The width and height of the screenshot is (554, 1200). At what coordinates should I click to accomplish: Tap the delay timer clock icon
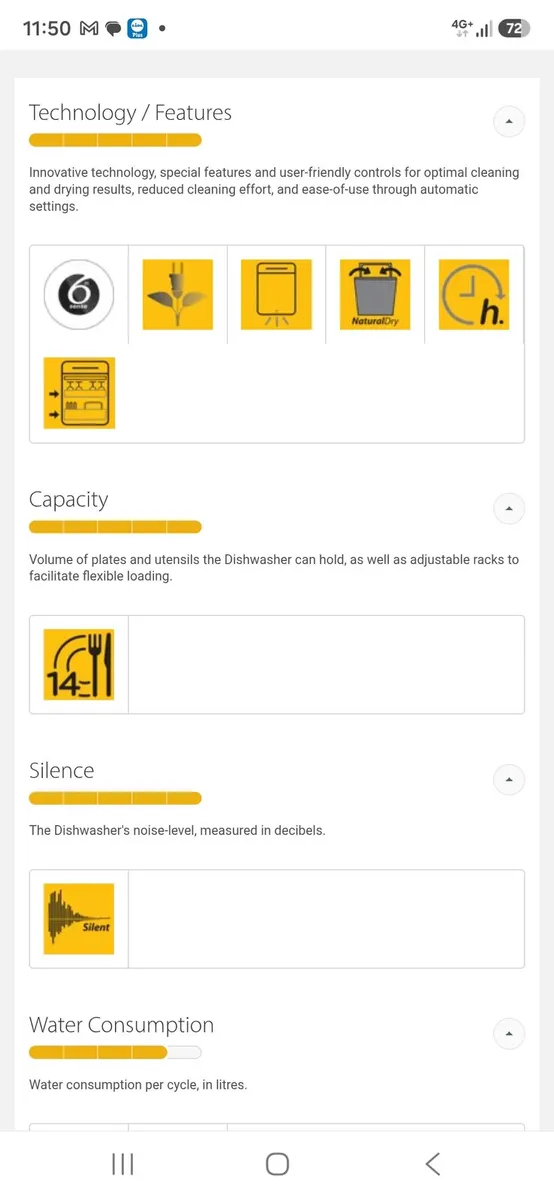(474, 295)
